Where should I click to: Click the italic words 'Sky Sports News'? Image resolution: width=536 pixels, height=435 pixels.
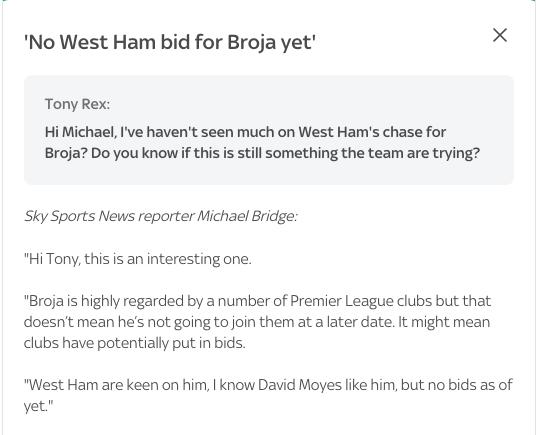(x=79, y=216)
